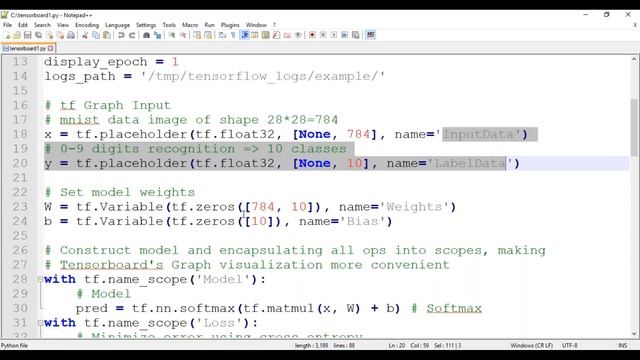Open the View menu
Screen dimensions: 640x360
click(62, 25)
